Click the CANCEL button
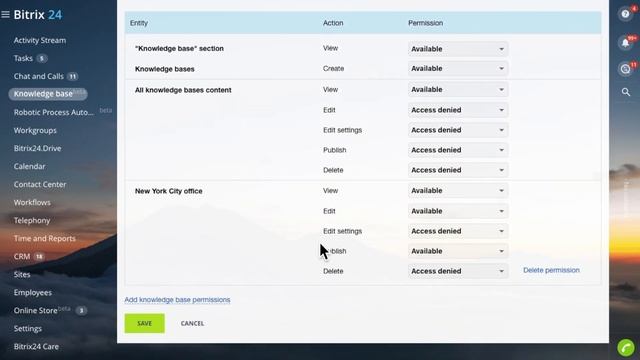Viewport: 640px width, 360px height. pyautogui.click(x=192, y=323)
